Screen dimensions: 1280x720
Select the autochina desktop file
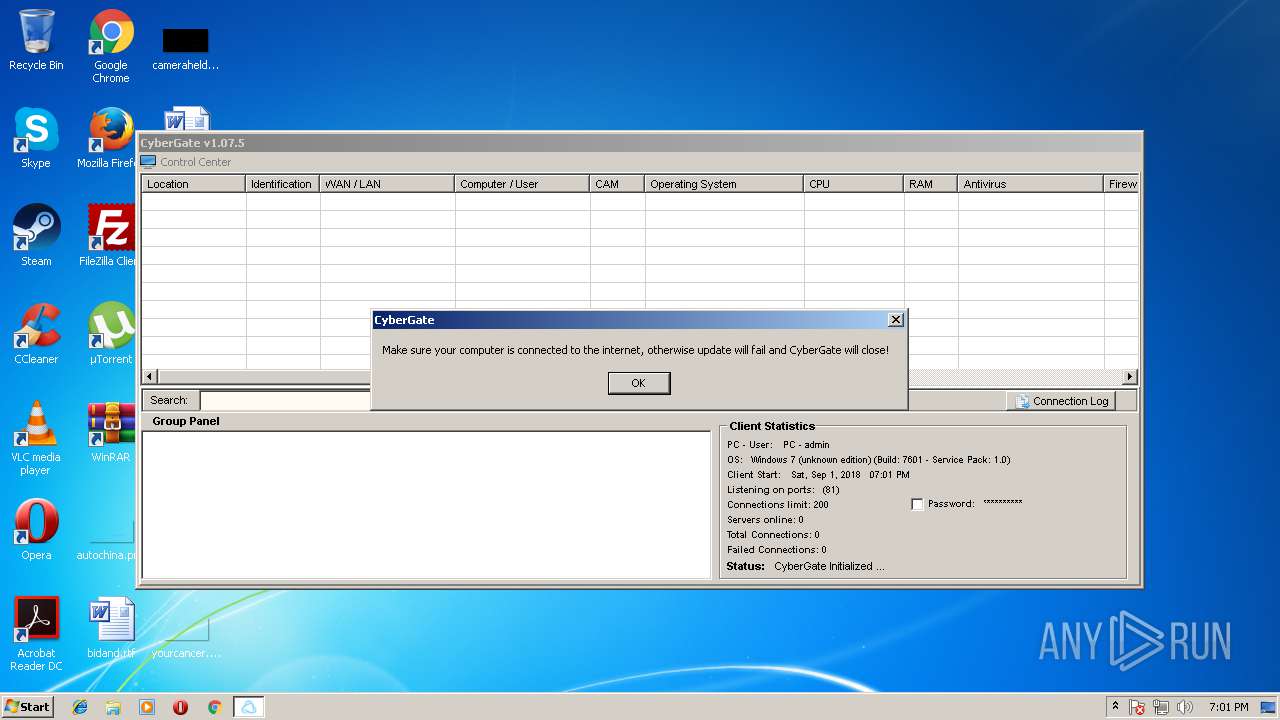coord(108,540)
